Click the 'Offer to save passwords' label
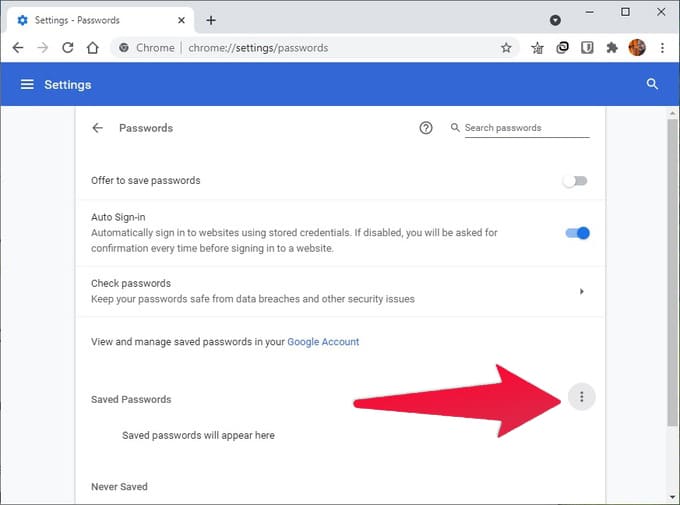The width and height of the screenshot is (680, 505). 146,180
